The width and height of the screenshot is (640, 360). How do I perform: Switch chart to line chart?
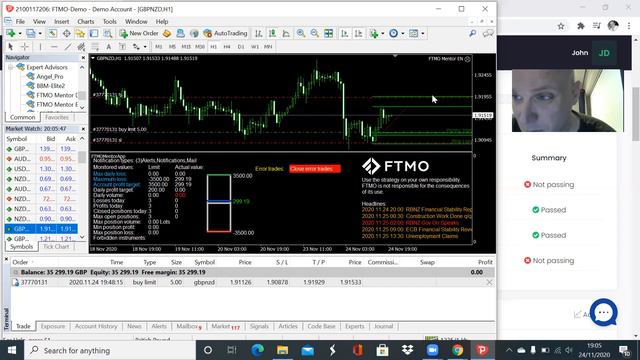(x=286, y=33)
